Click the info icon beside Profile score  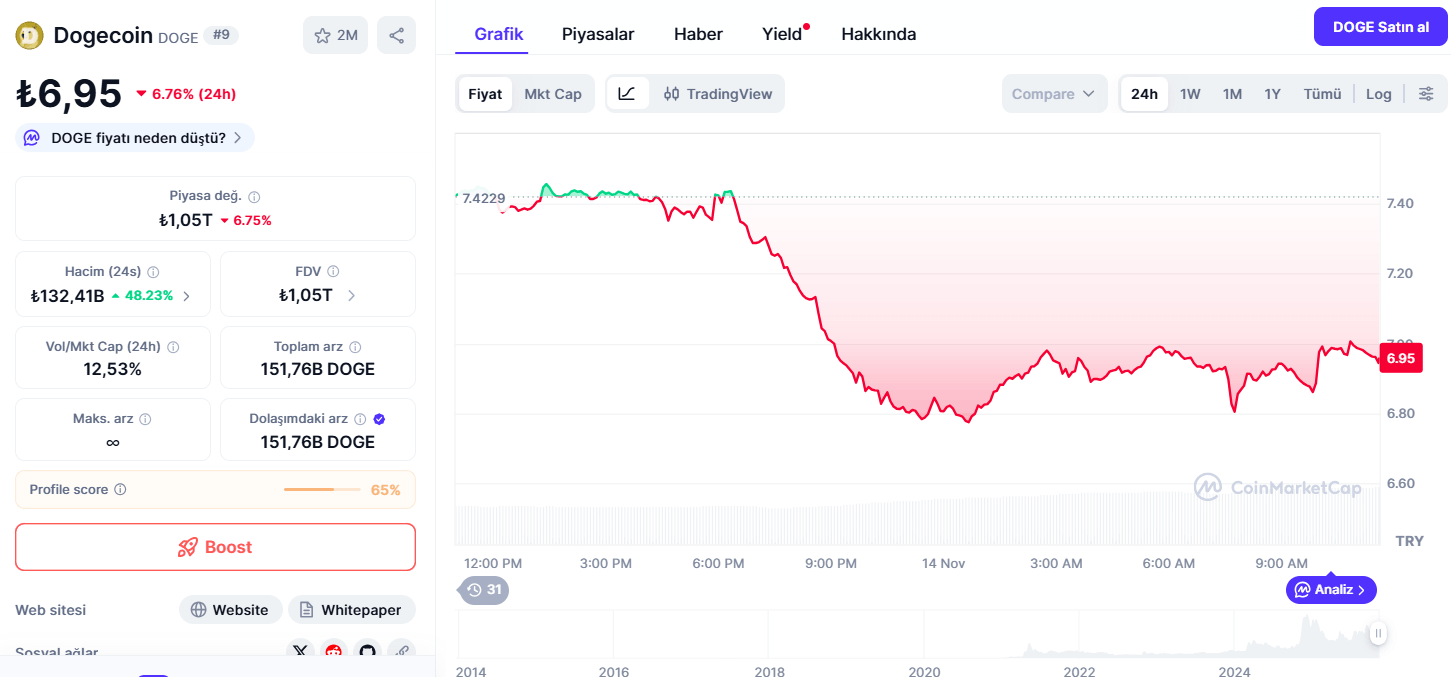point(120,490)
